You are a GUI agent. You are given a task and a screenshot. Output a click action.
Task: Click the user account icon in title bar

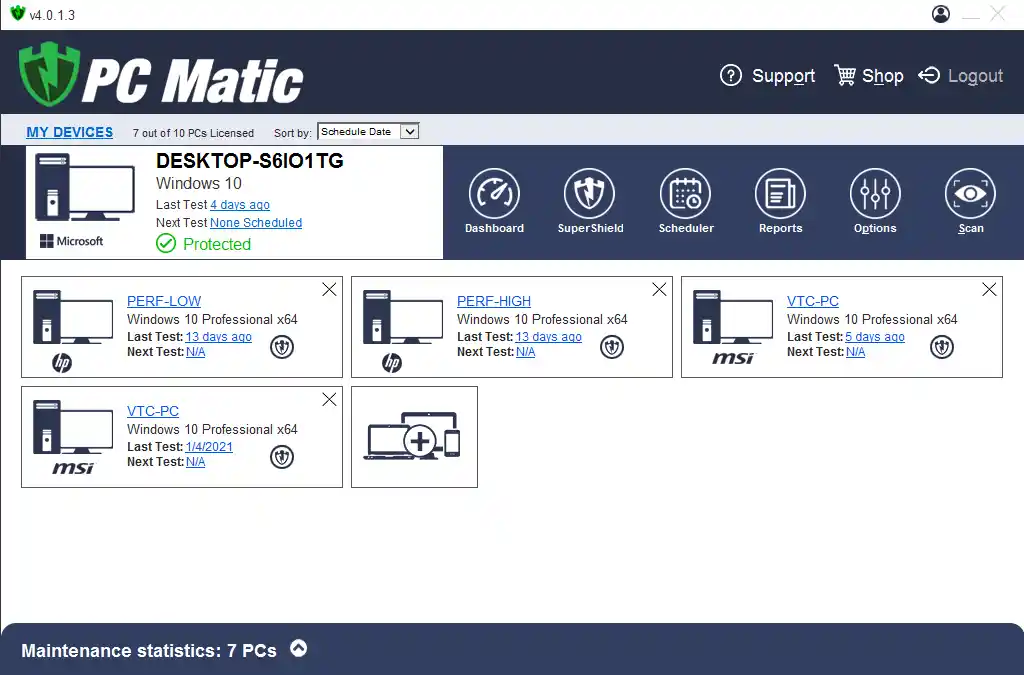click(940, 14)
